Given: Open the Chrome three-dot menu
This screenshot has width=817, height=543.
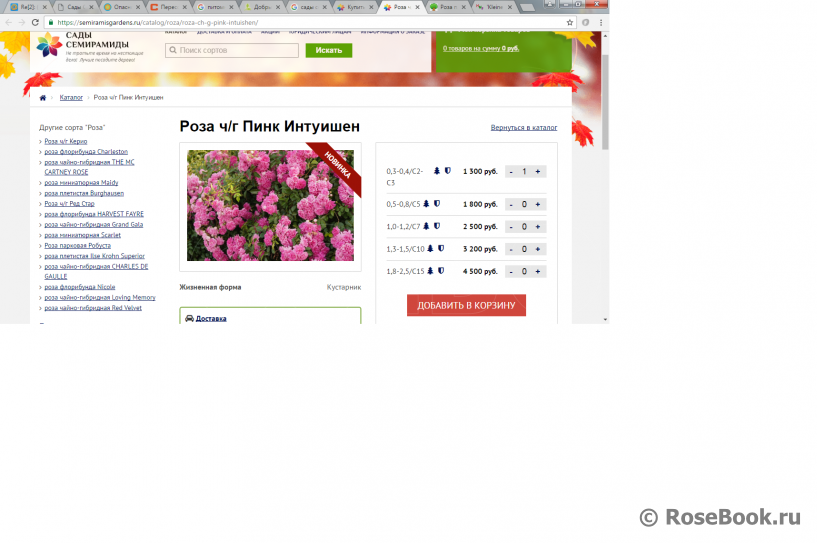Looking at the screenshot, I should point(601,22).
